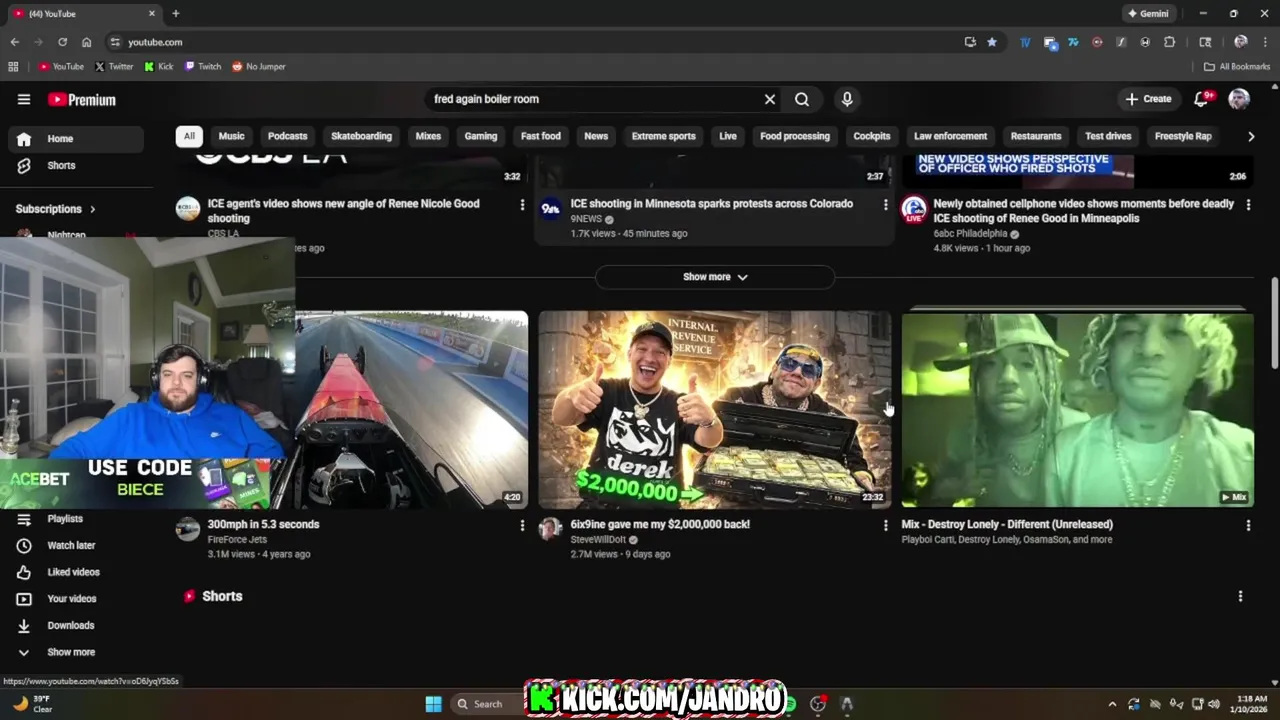Open the notifications bell
The width and height of the screenshot is (1280, 720).
coord(1201,99)
